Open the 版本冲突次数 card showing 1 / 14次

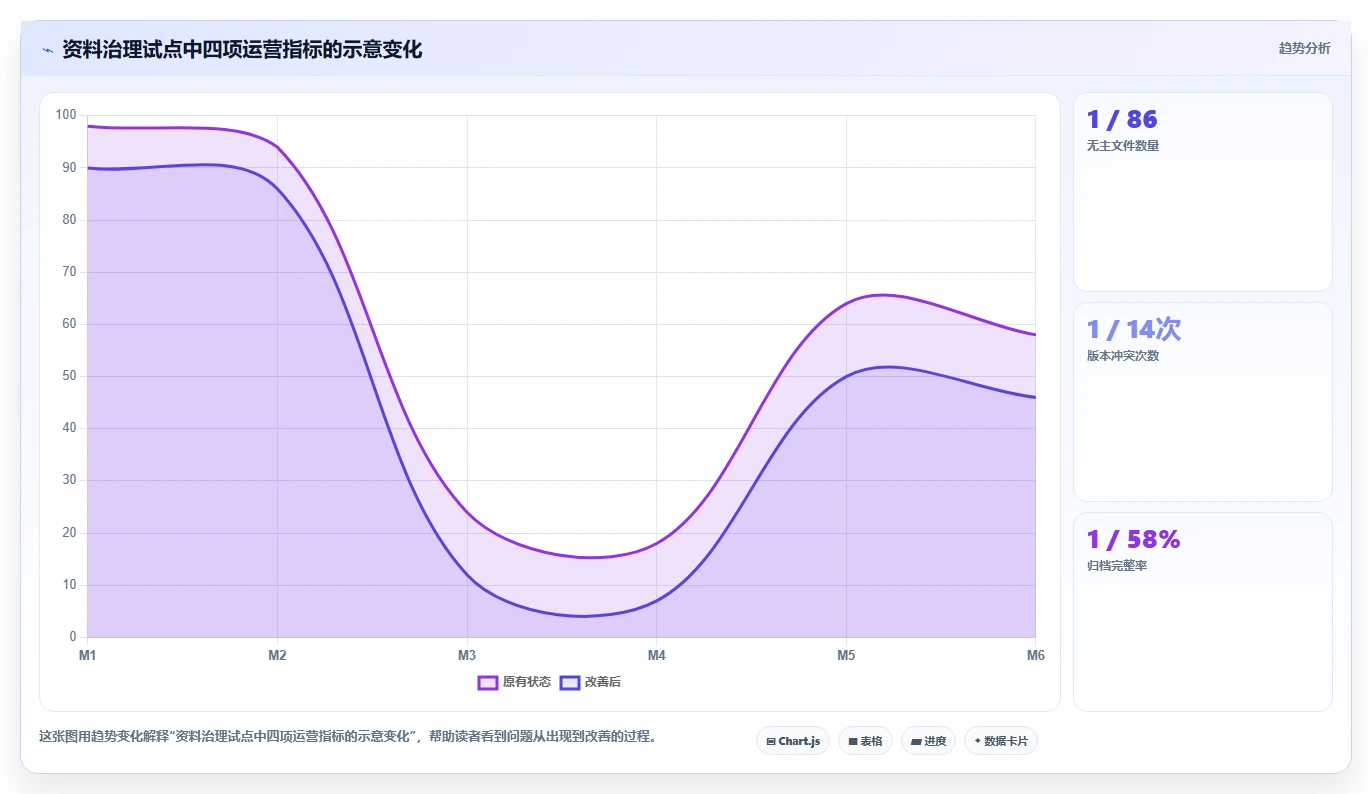coord(1203,402)
